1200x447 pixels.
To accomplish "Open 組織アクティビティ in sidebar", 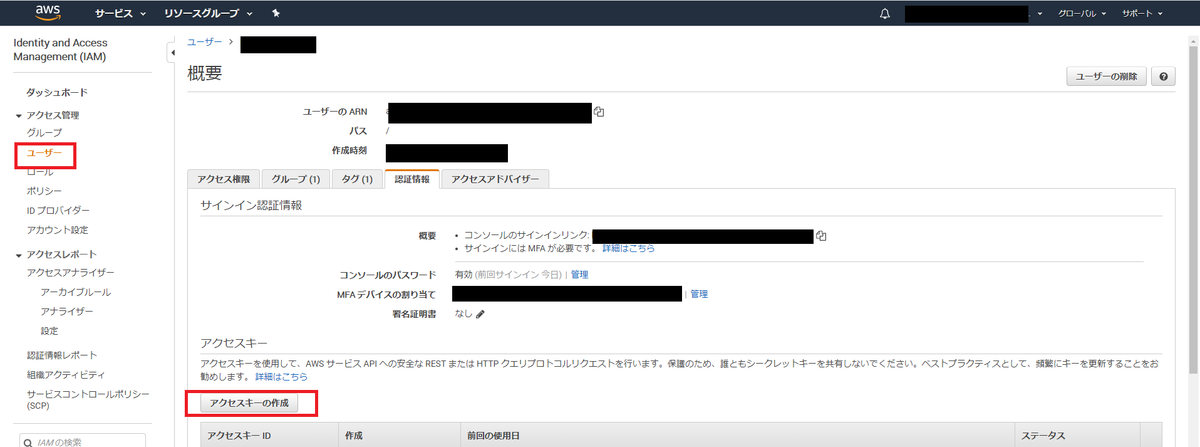I will (66, 374).
